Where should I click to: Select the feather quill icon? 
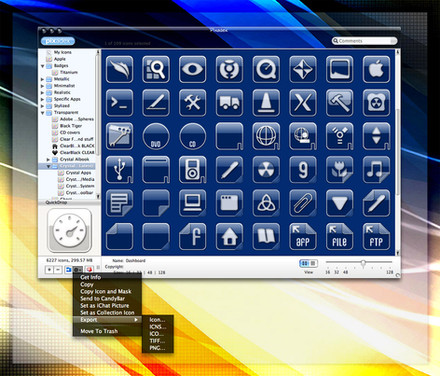tap(119, 69)
